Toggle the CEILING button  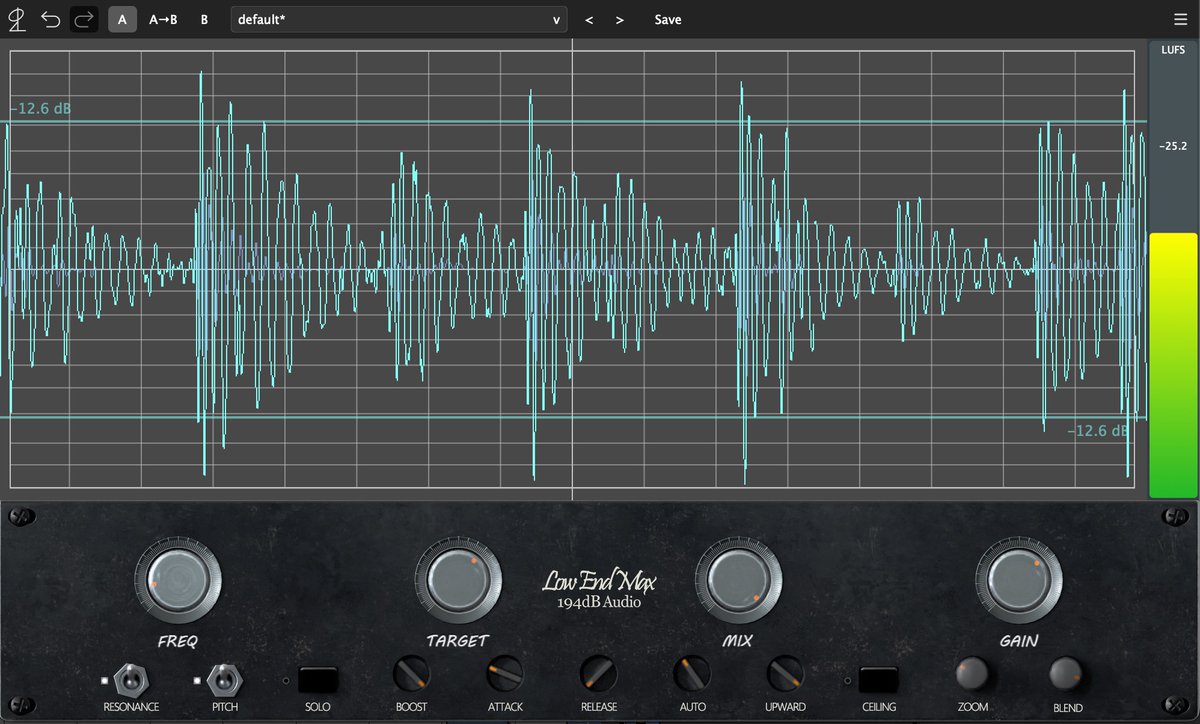878,680
